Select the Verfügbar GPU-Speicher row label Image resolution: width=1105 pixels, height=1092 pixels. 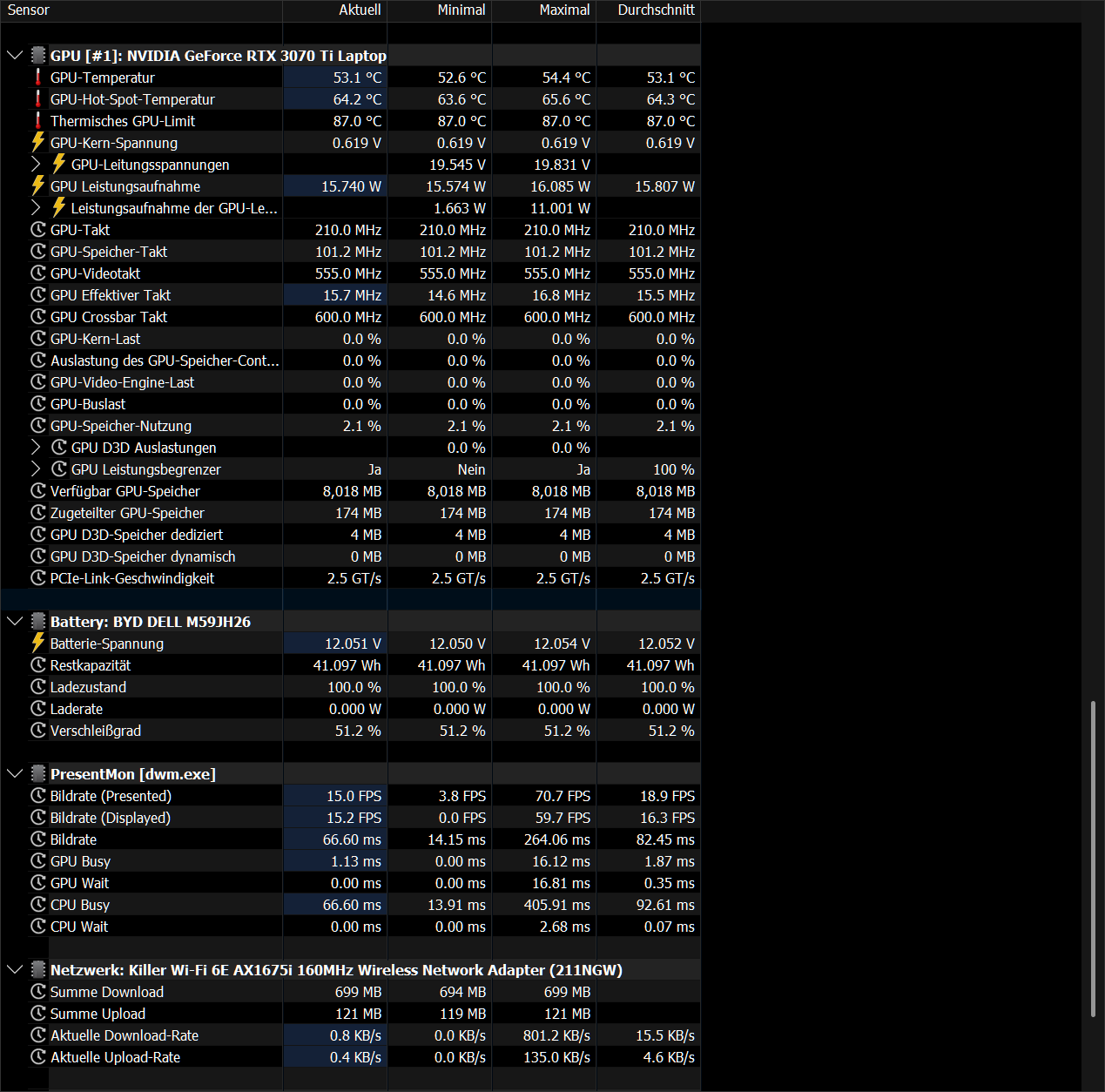pyautogui.click(x=125, y=491)
